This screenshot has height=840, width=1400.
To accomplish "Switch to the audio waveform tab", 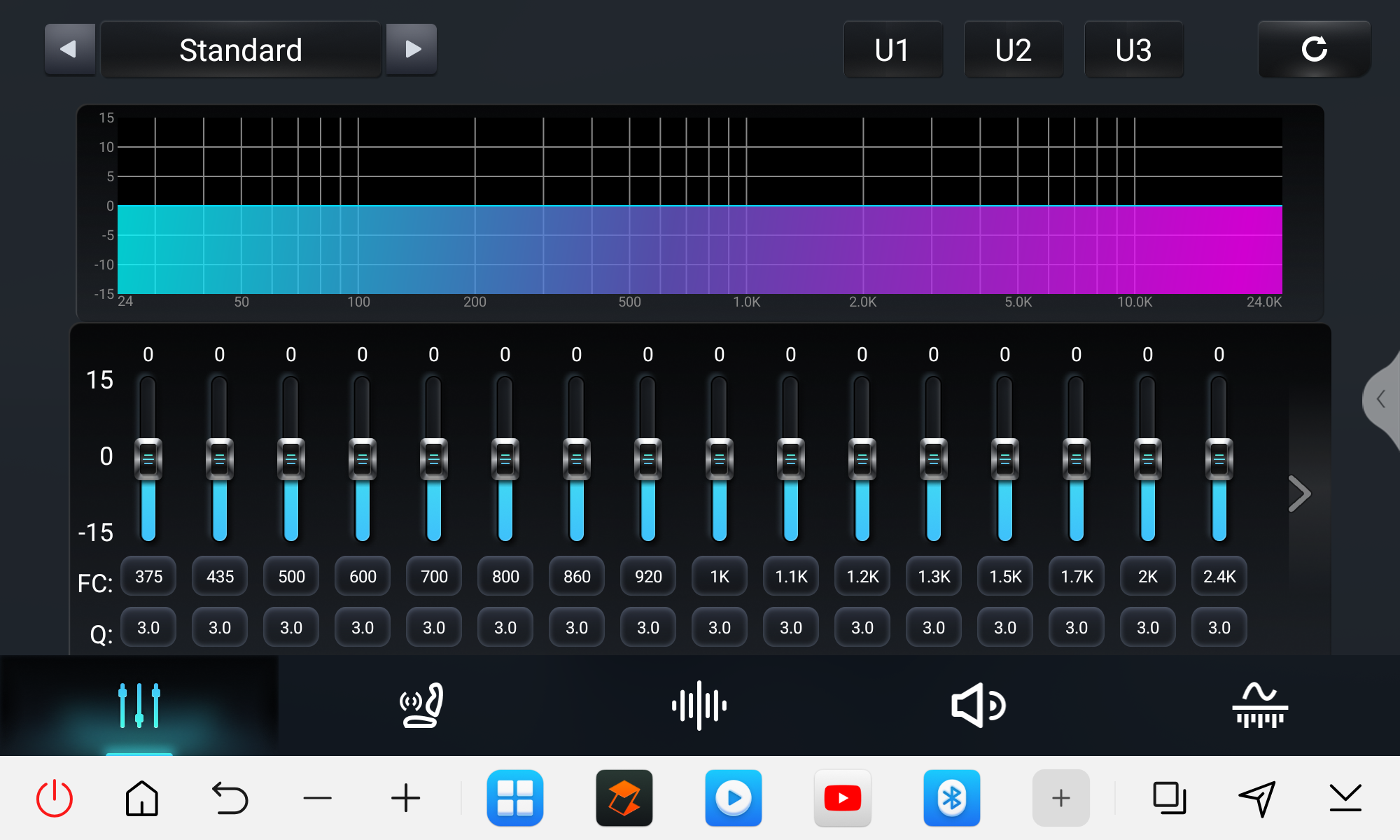I will tap(699, 706).
